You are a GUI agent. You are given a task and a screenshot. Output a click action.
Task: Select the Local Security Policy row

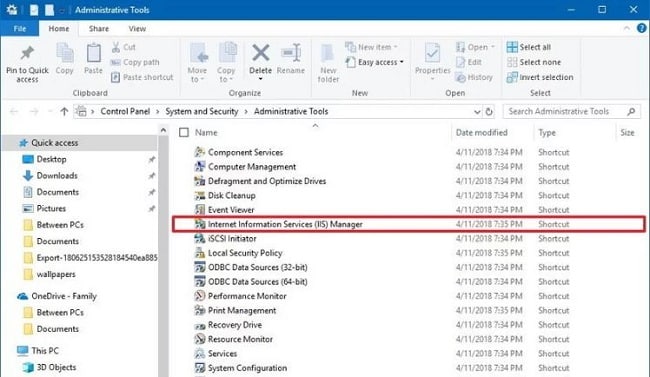pos(408,253)
